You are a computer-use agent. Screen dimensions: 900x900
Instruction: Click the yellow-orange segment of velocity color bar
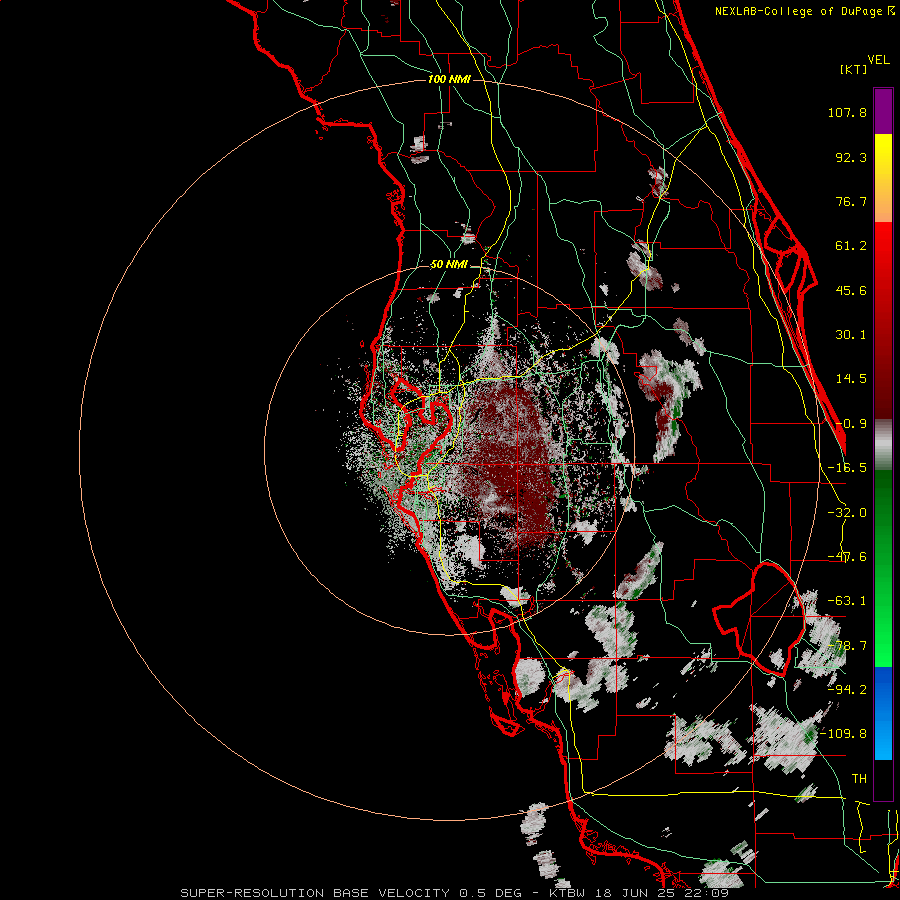[883, 178]
